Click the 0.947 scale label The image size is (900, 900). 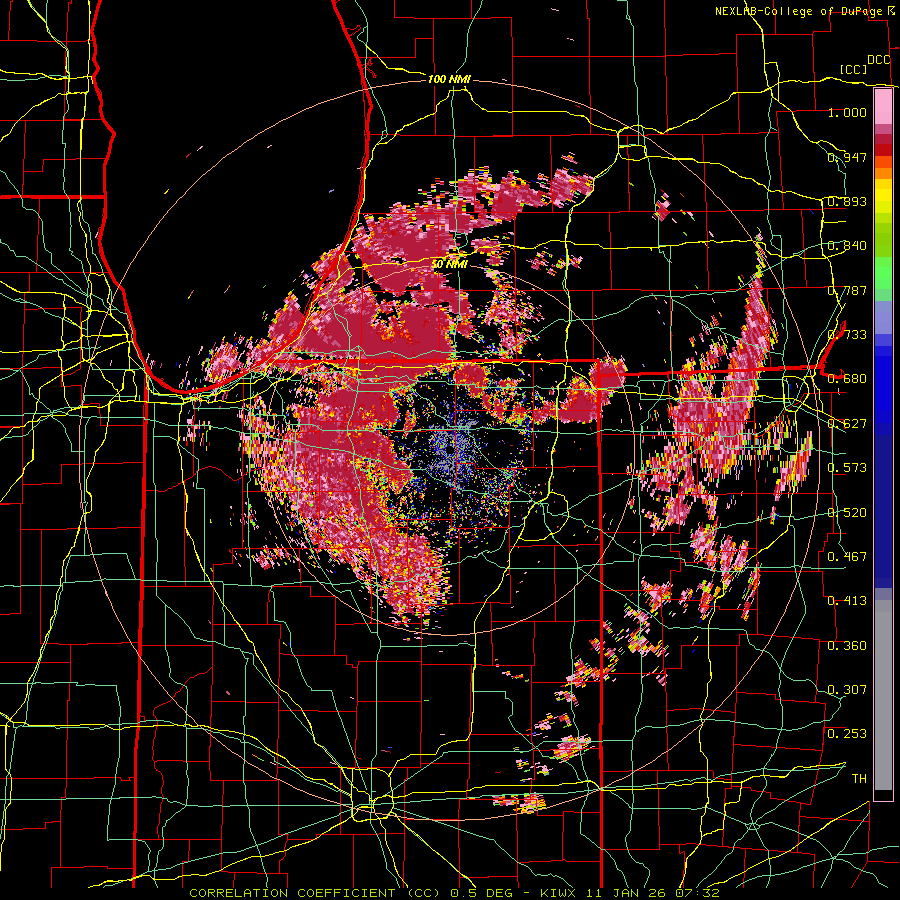(x=847, y=157)
